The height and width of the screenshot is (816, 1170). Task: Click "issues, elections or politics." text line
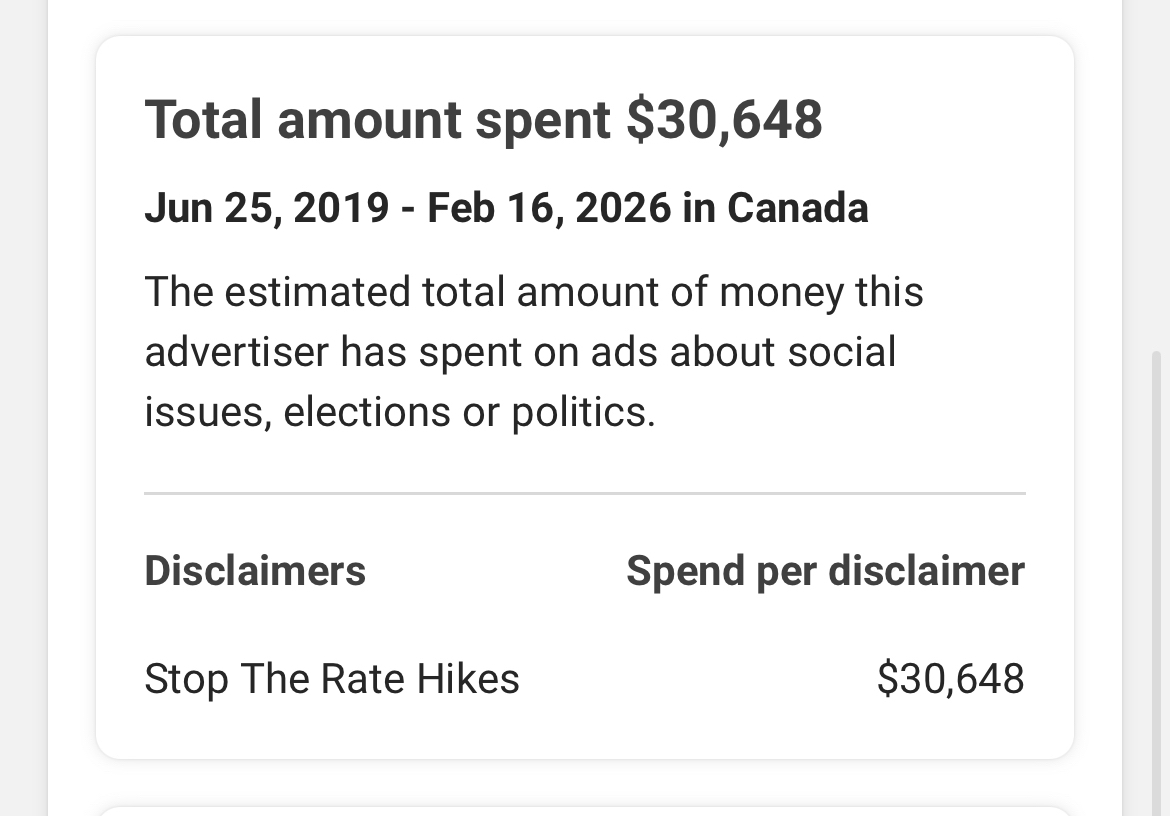pyautogui.click(x=400, y=412)
